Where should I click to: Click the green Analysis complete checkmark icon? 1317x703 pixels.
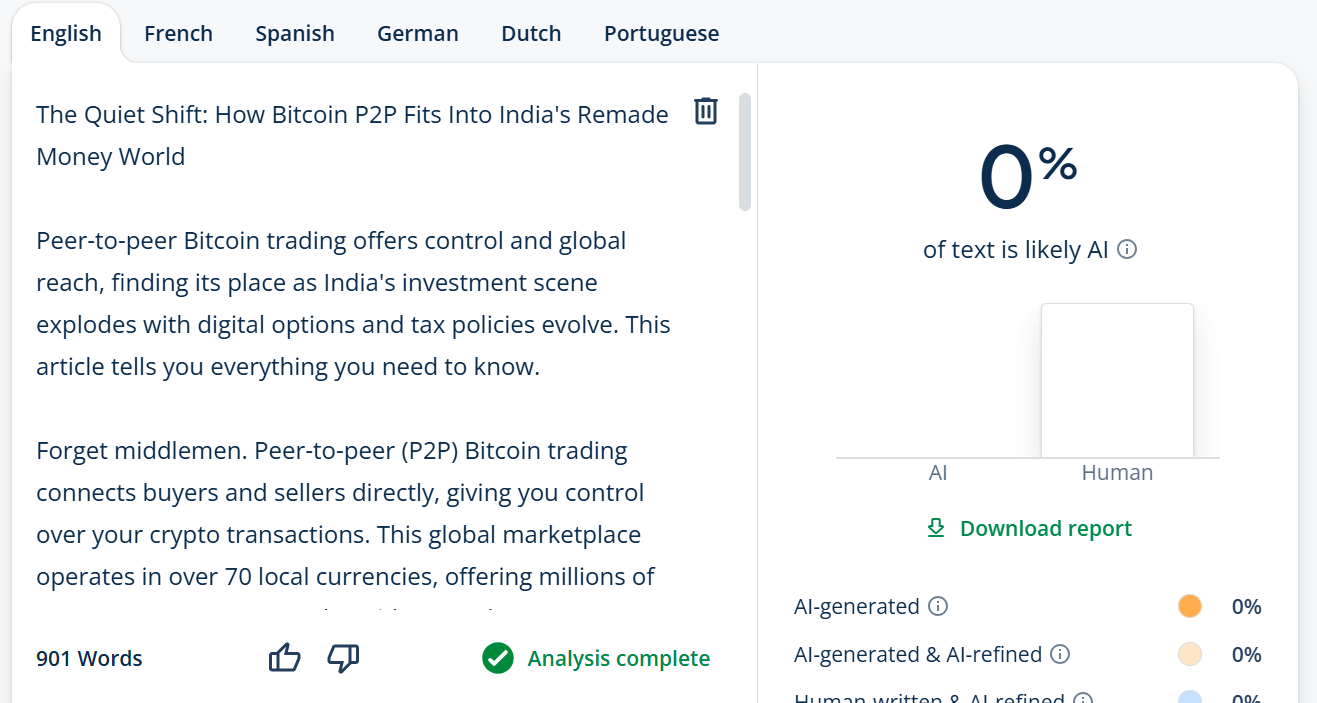497,658
